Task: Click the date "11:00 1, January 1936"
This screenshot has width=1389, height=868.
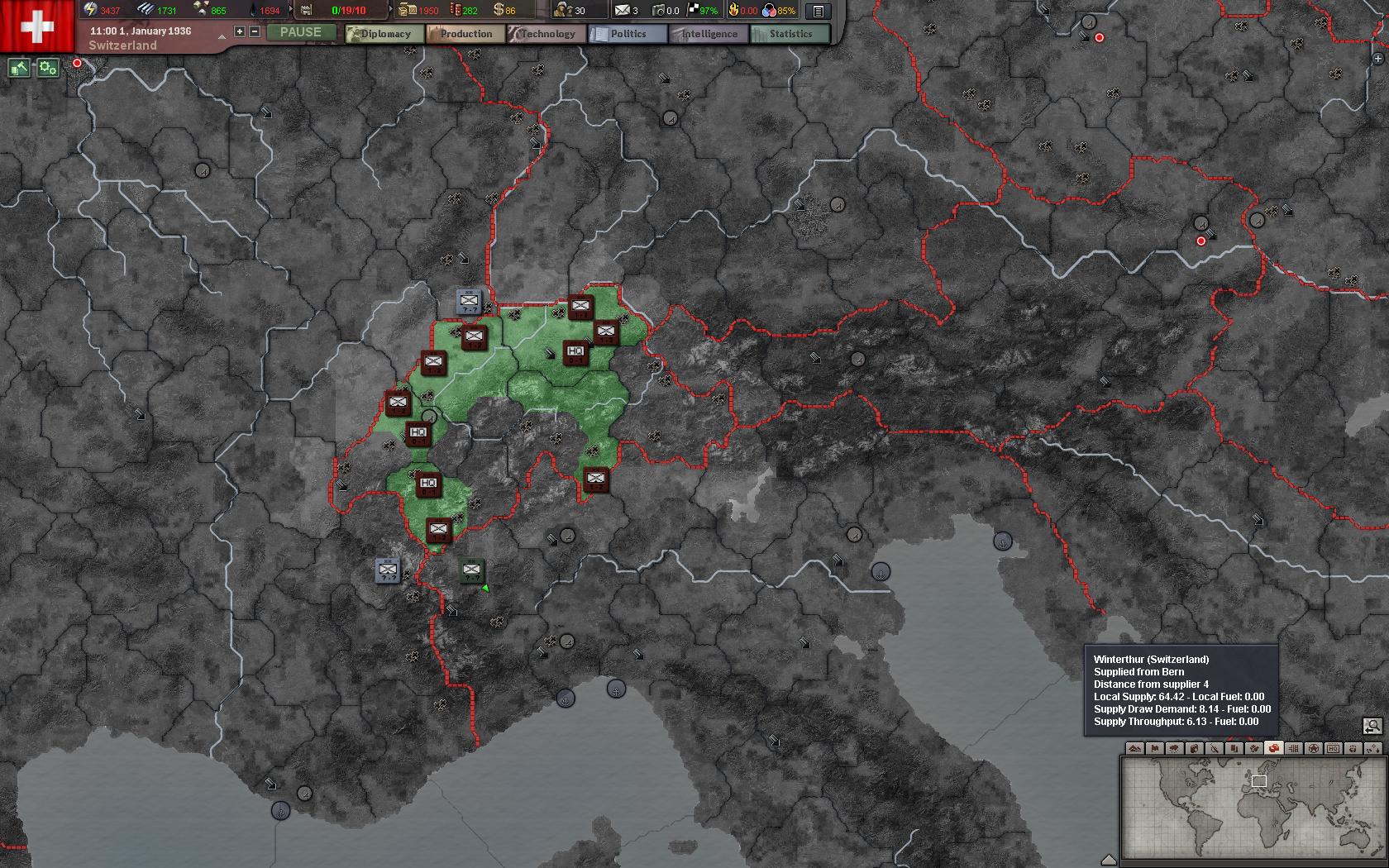Action: click(x=141, y=31)
